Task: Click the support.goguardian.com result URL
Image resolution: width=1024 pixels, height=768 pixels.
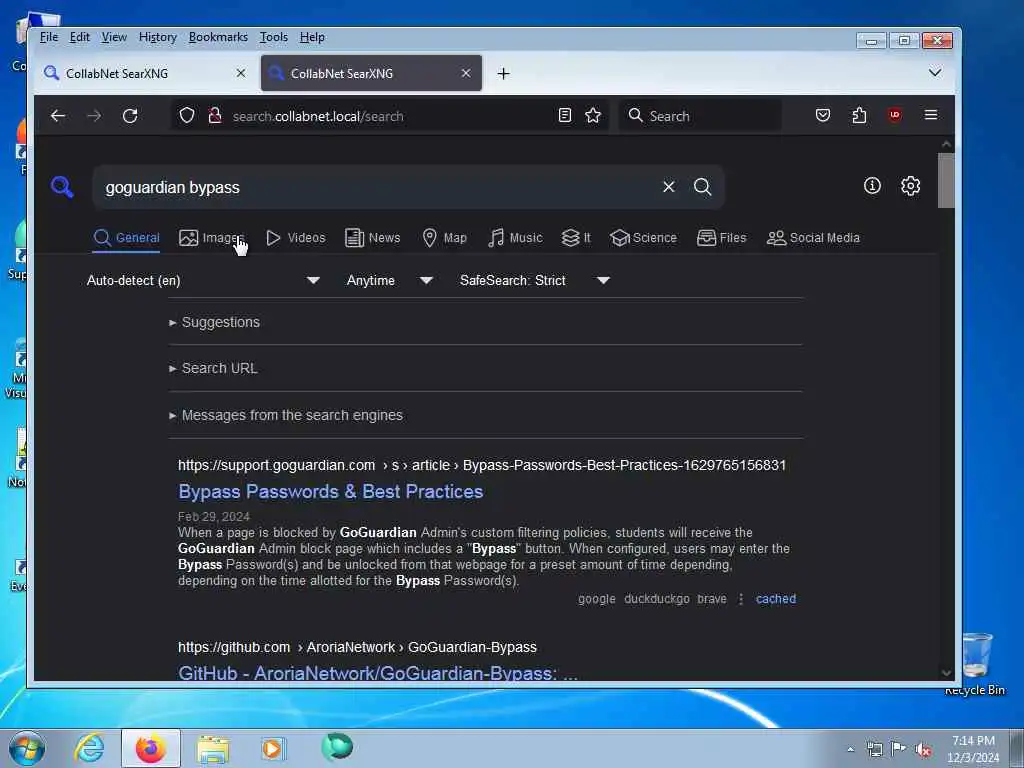Action: coord(482,465)
